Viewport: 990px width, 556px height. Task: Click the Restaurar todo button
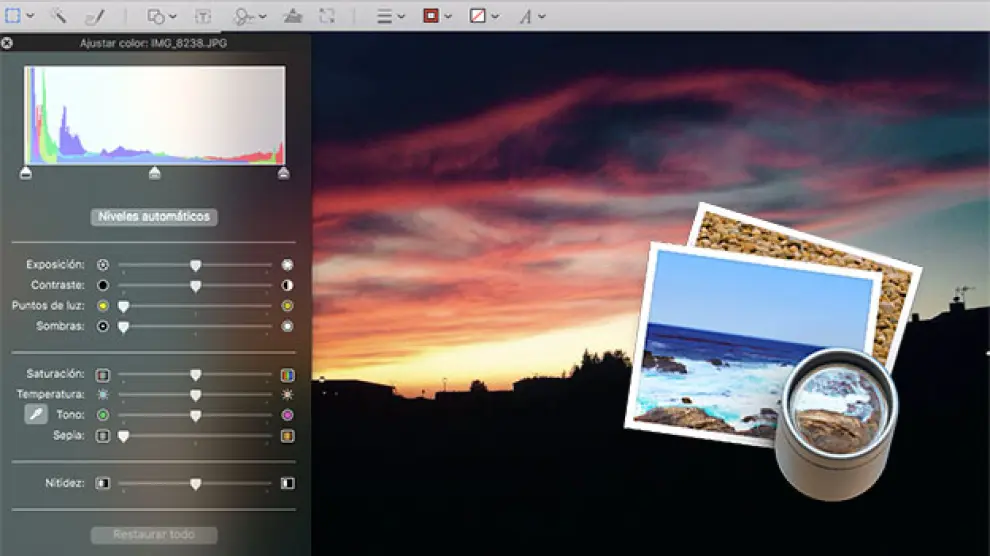pyautogui.click(x=154, y=535)
